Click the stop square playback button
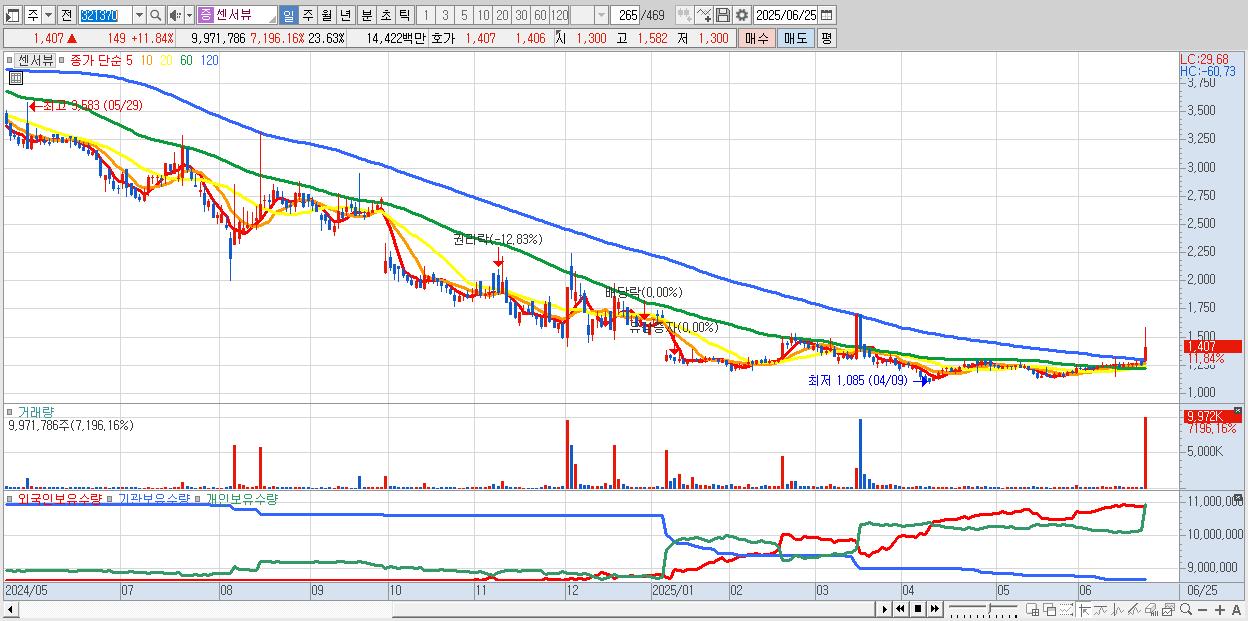The width and height of the screenshot is (1248, 621). 918,609
